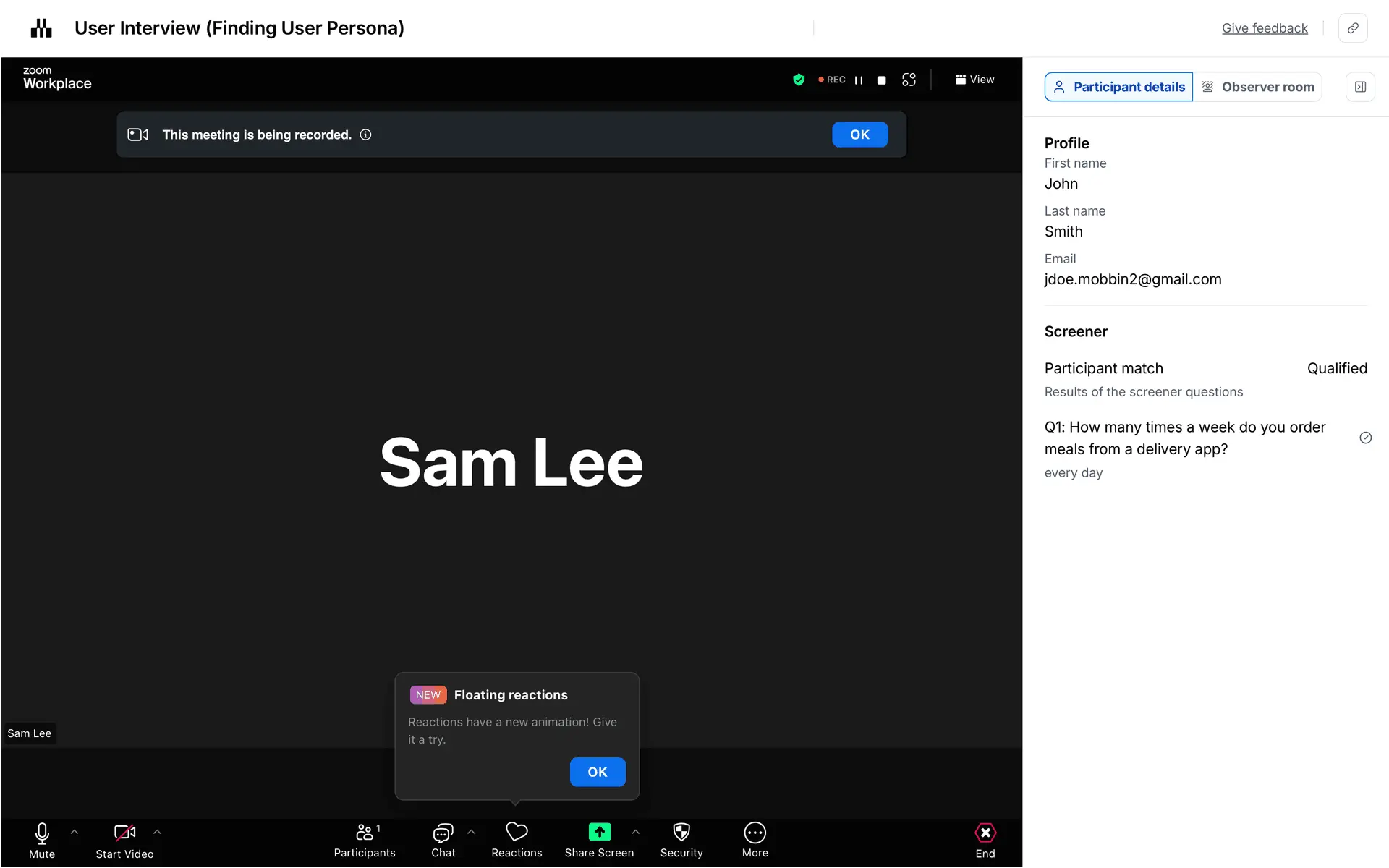Image resolution: width=1389 pixels, height=868 pixels.
Task: Mute the microphone
Action: click(x=42, y=840)
